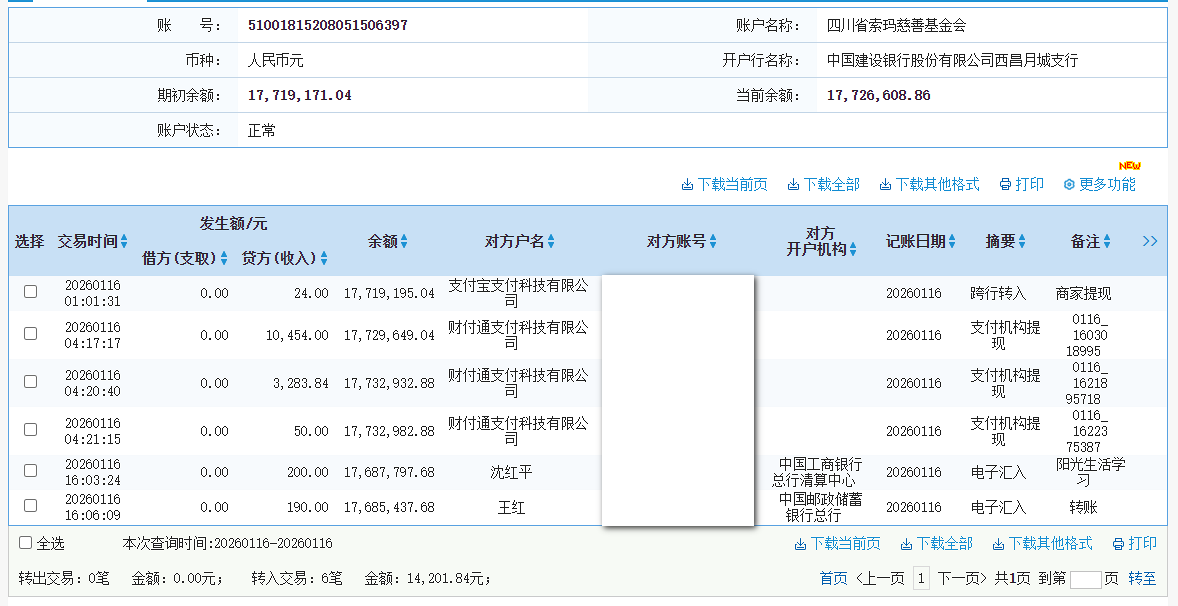1178x606 pixels.
Task: Open 更多功能 gear icon
Action: pos(1069,185)
